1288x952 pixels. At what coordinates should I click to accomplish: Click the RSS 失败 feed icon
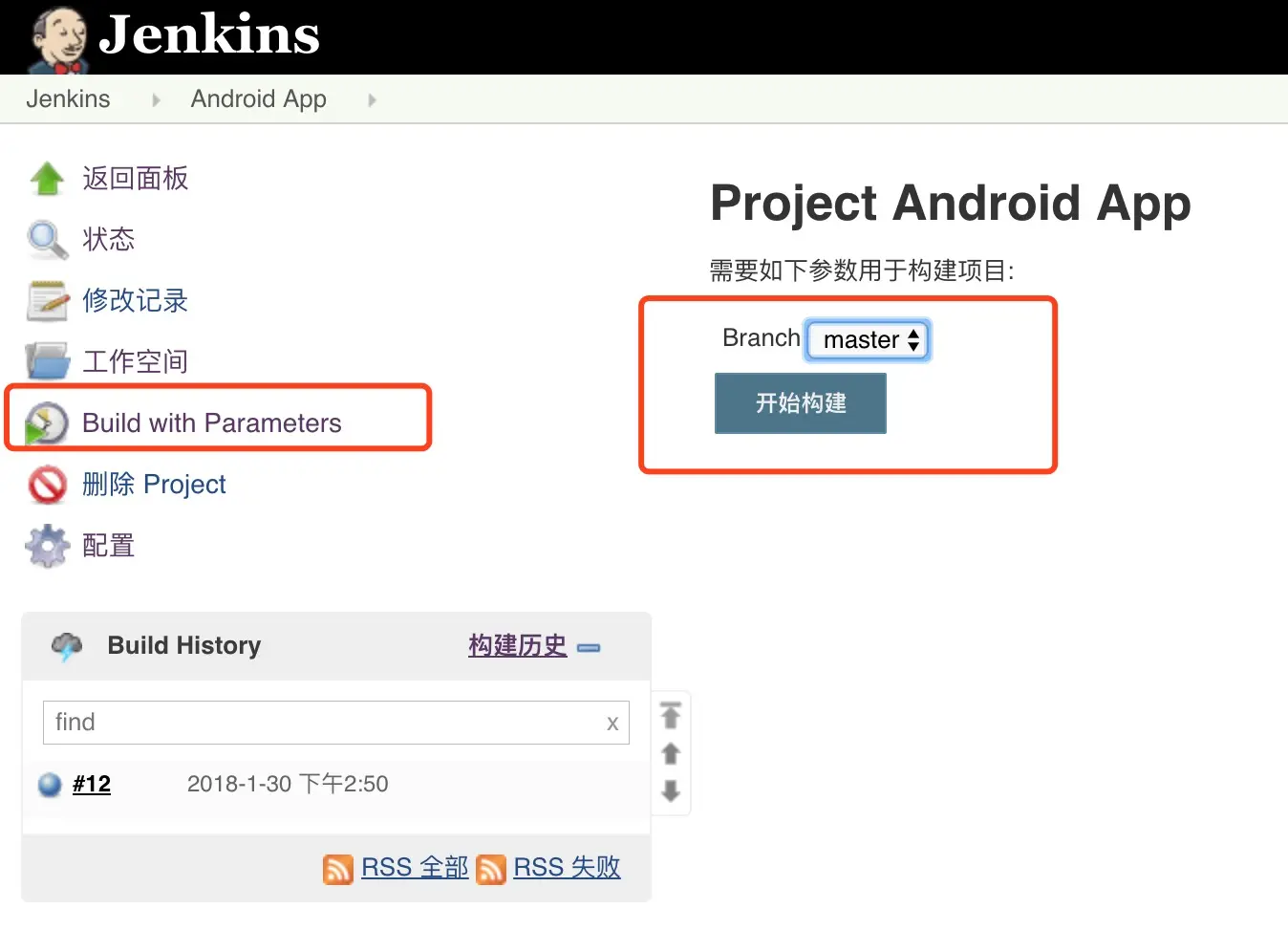(491, 869)
